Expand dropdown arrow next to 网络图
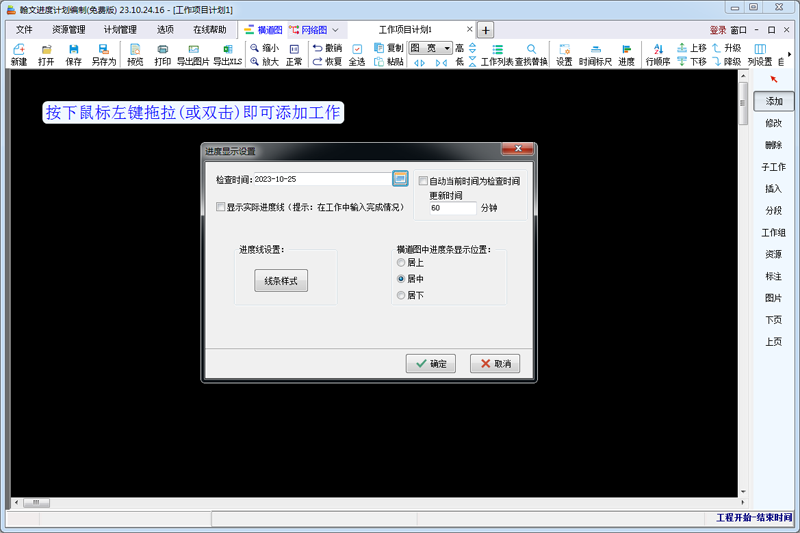The width and height of the screenshot is (800, 533). 335,30
